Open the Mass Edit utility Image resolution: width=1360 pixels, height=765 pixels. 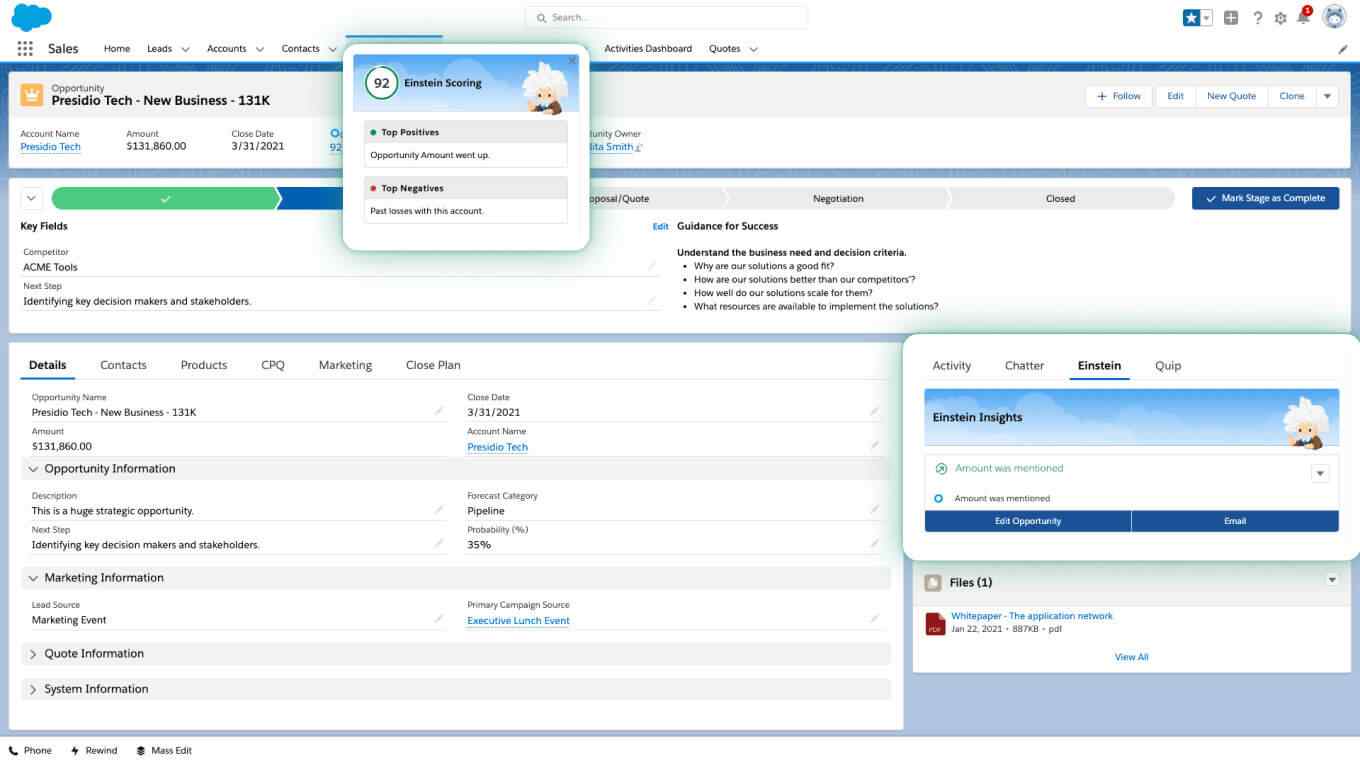click(164, 750)
